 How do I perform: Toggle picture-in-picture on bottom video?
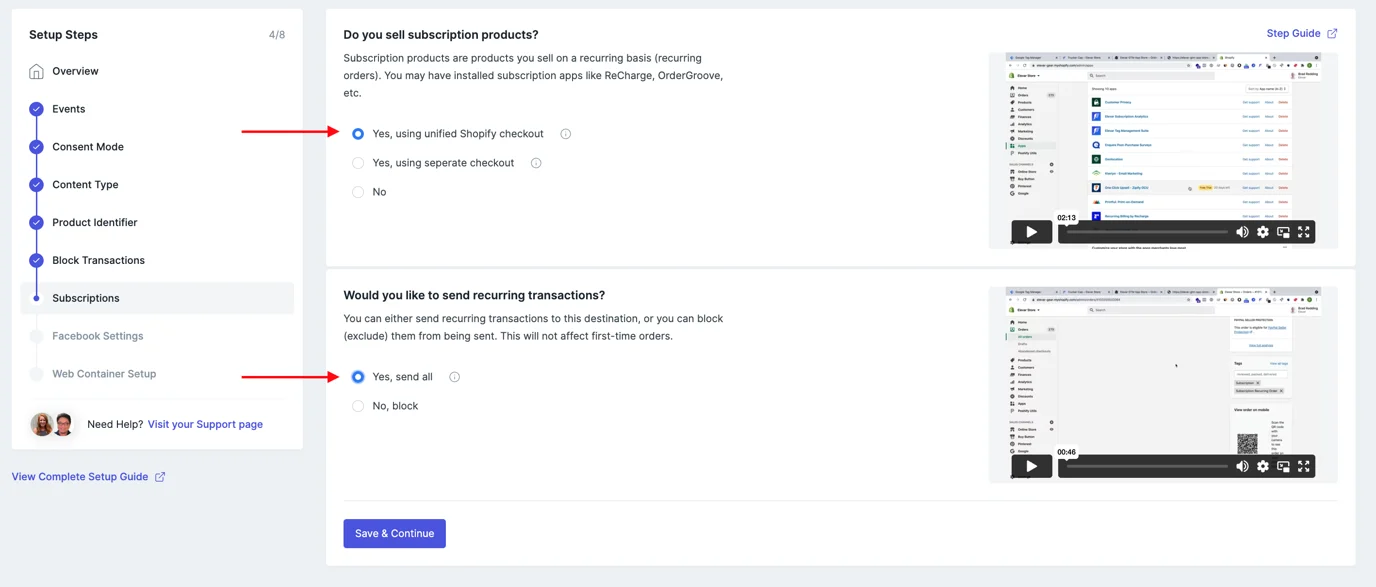[x=1283, y=466]
